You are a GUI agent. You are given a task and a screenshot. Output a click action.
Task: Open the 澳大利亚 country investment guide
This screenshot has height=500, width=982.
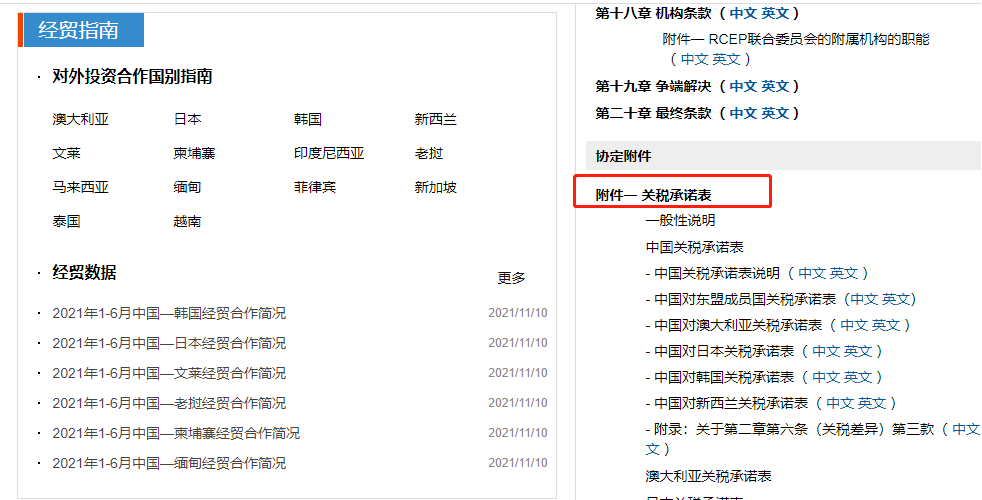pos(80,119)
